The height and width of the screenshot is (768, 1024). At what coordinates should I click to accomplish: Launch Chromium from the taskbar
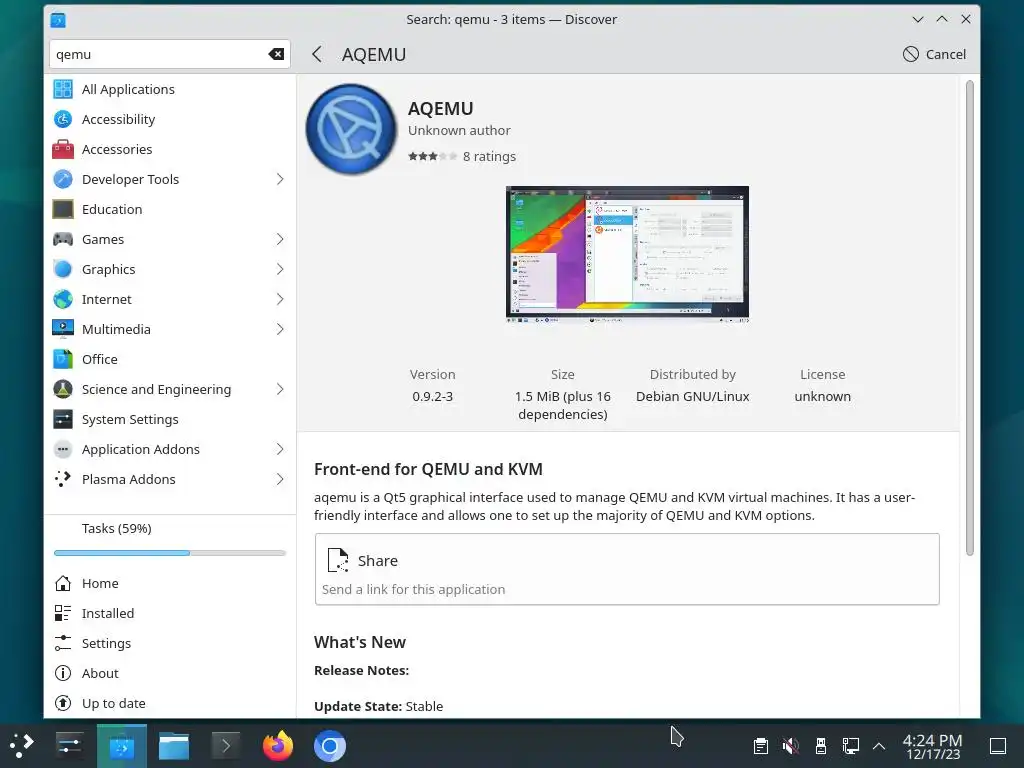330,746
